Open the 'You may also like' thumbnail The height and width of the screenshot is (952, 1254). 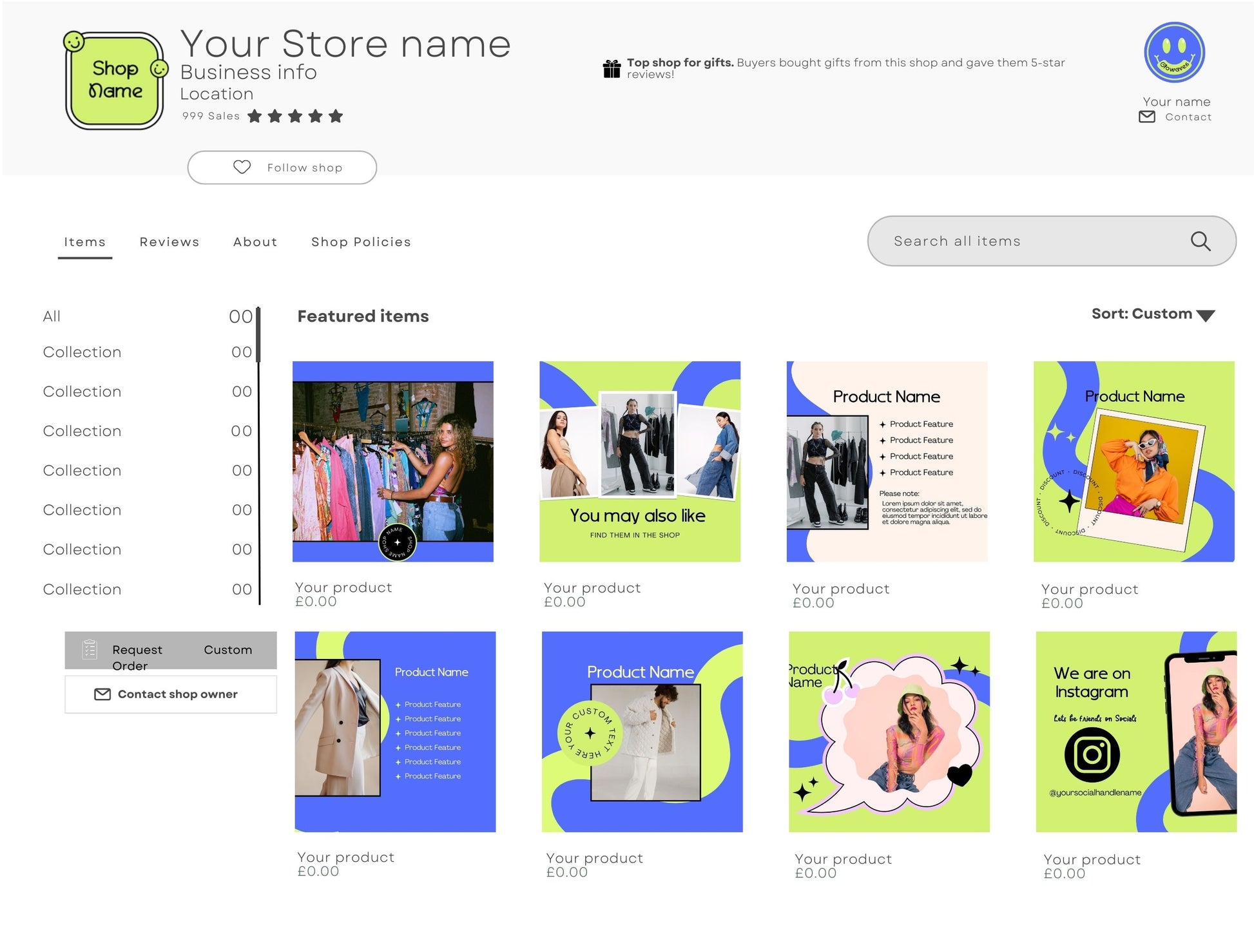[639, 461]
